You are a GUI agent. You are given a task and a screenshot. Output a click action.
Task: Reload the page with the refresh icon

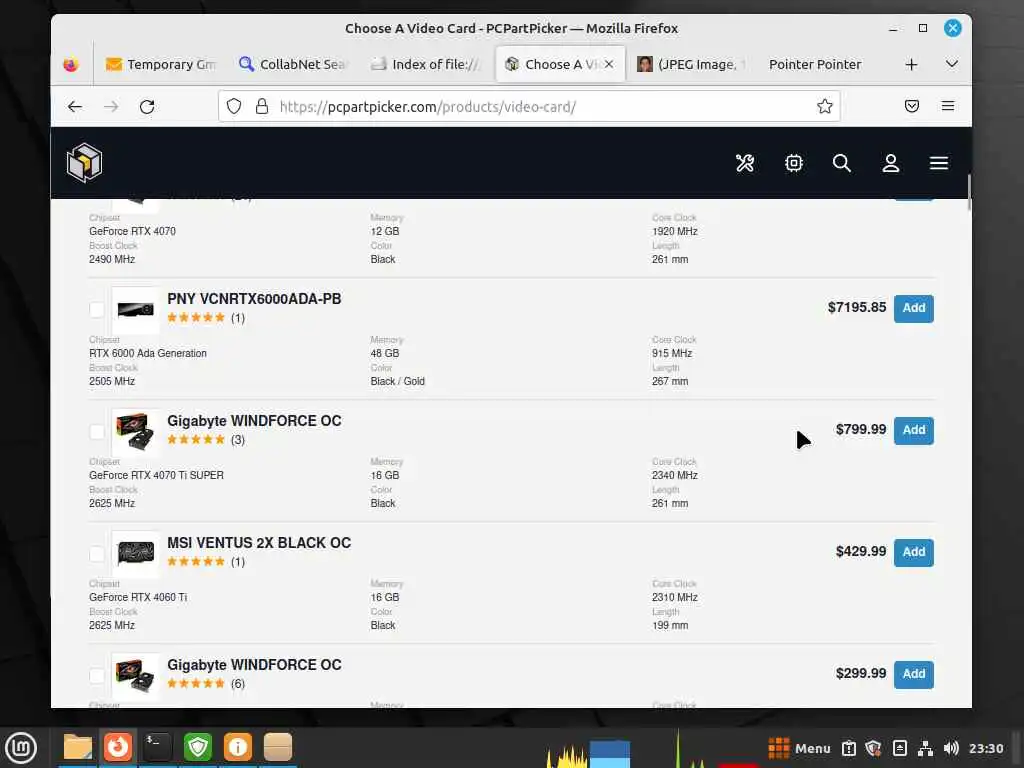pyautogui.click(x=147, y=106)
